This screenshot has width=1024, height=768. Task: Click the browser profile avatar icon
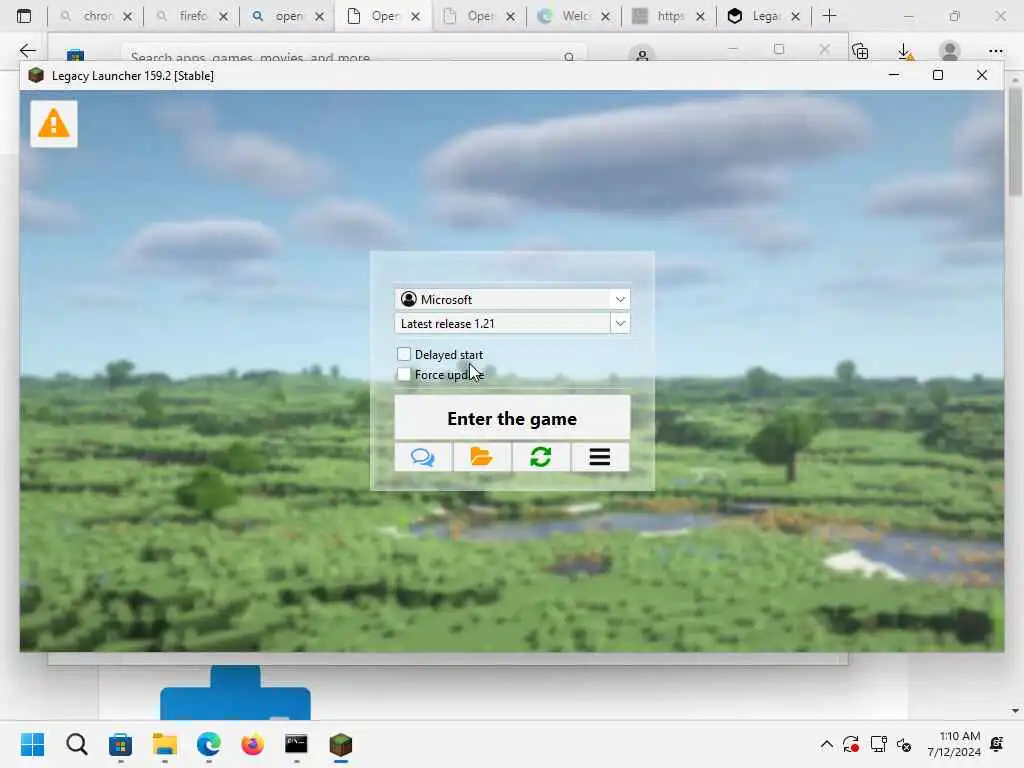(950, 51)
